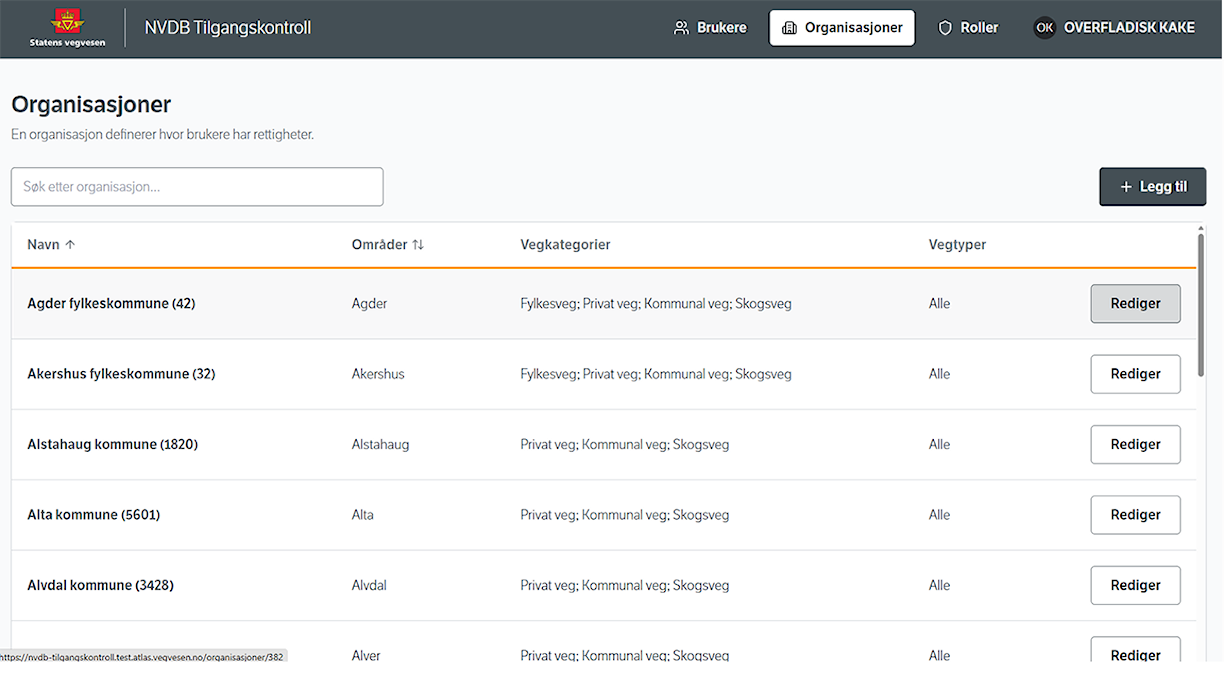Image resolution: width=1224 pixels, height=689 pixels.
Task: Click the Akershus area cell
Action: pos(378,374)
